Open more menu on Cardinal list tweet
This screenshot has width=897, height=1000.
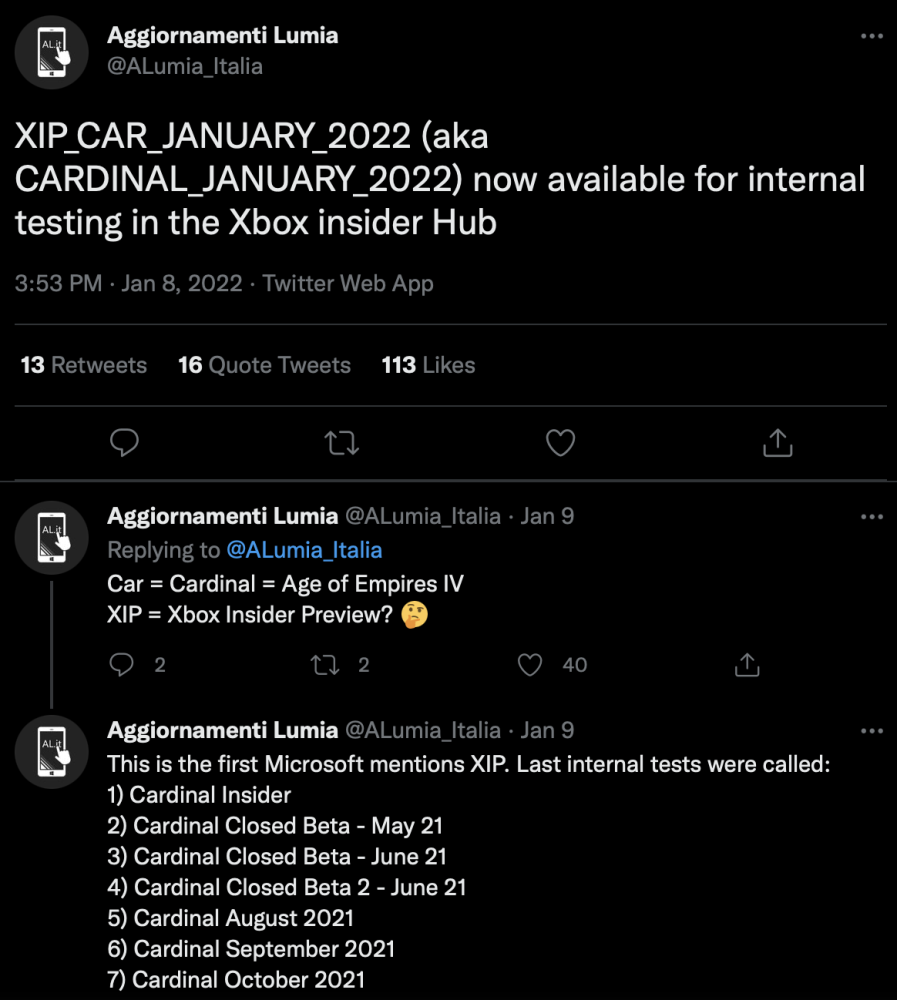872,731
